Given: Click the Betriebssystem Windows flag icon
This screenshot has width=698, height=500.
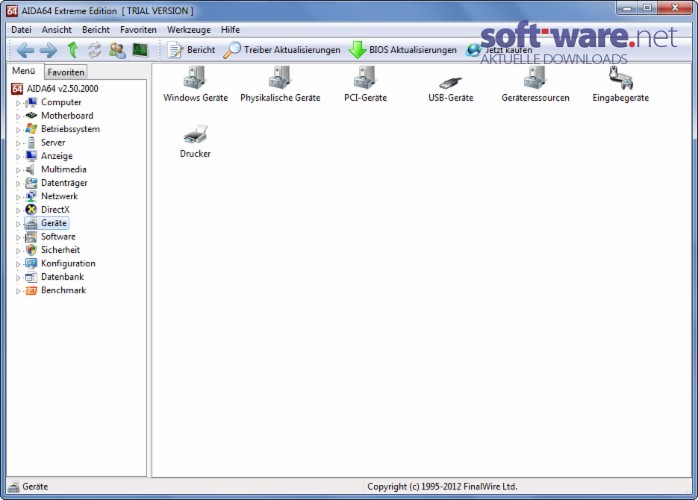Looking at the screenshot, I should [x=31, y=129].
